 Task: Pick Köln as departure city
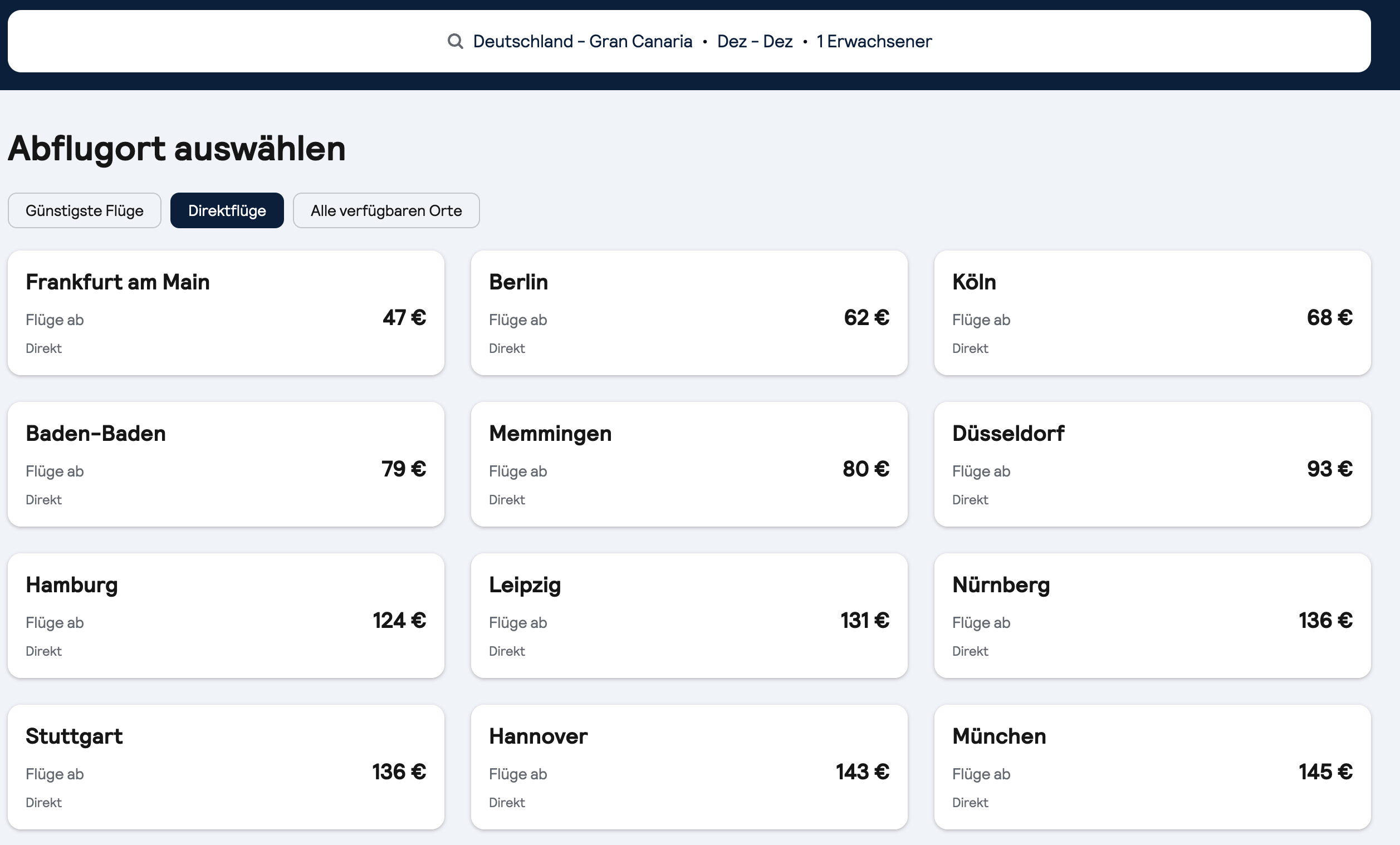pyautogui.click(x=1152, y=312)
